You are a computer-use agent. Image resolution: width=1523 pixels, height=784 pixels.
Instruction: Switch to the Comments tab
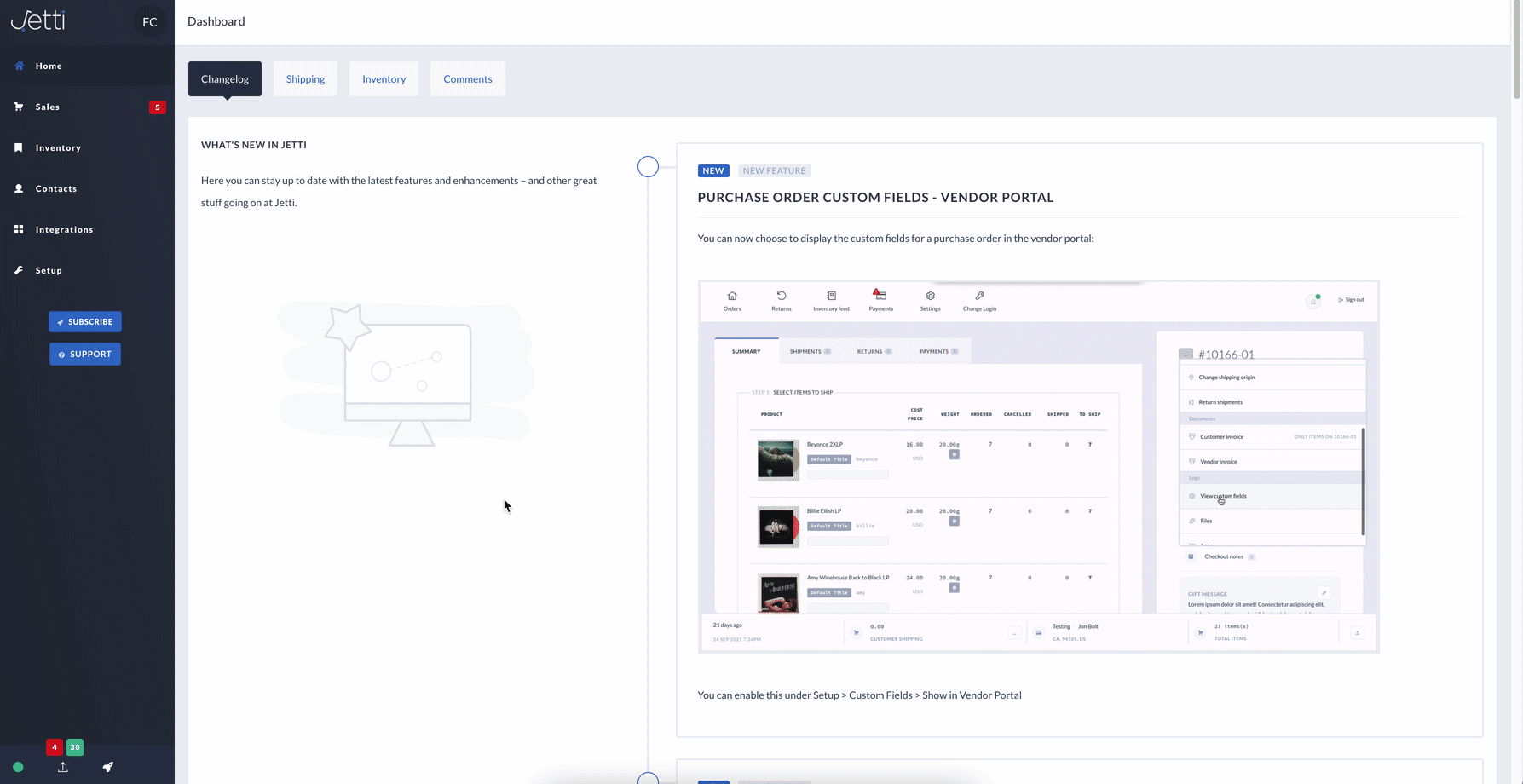click(x=468, y=78)
